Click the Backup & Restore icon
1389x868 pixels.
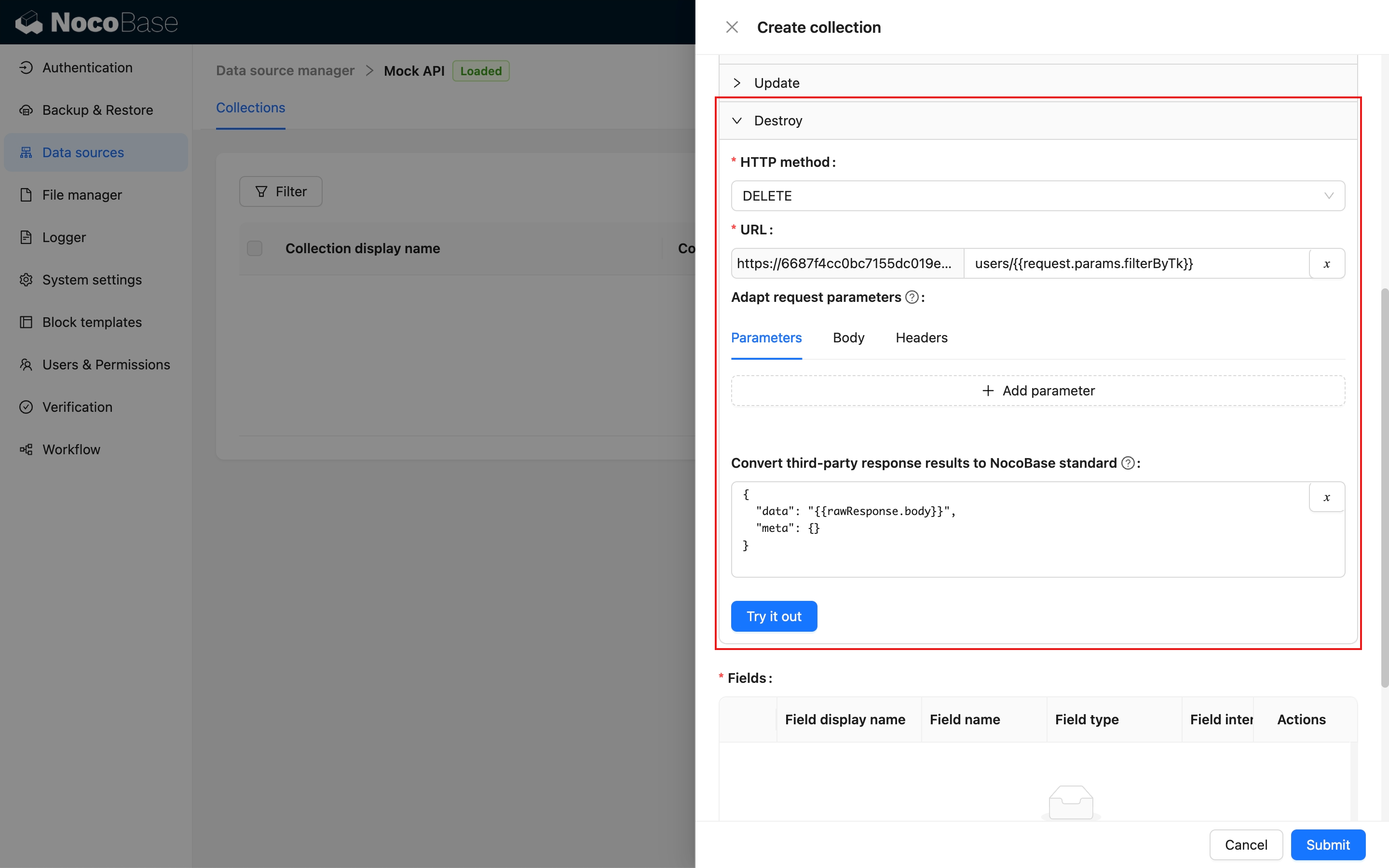(26, 110)
